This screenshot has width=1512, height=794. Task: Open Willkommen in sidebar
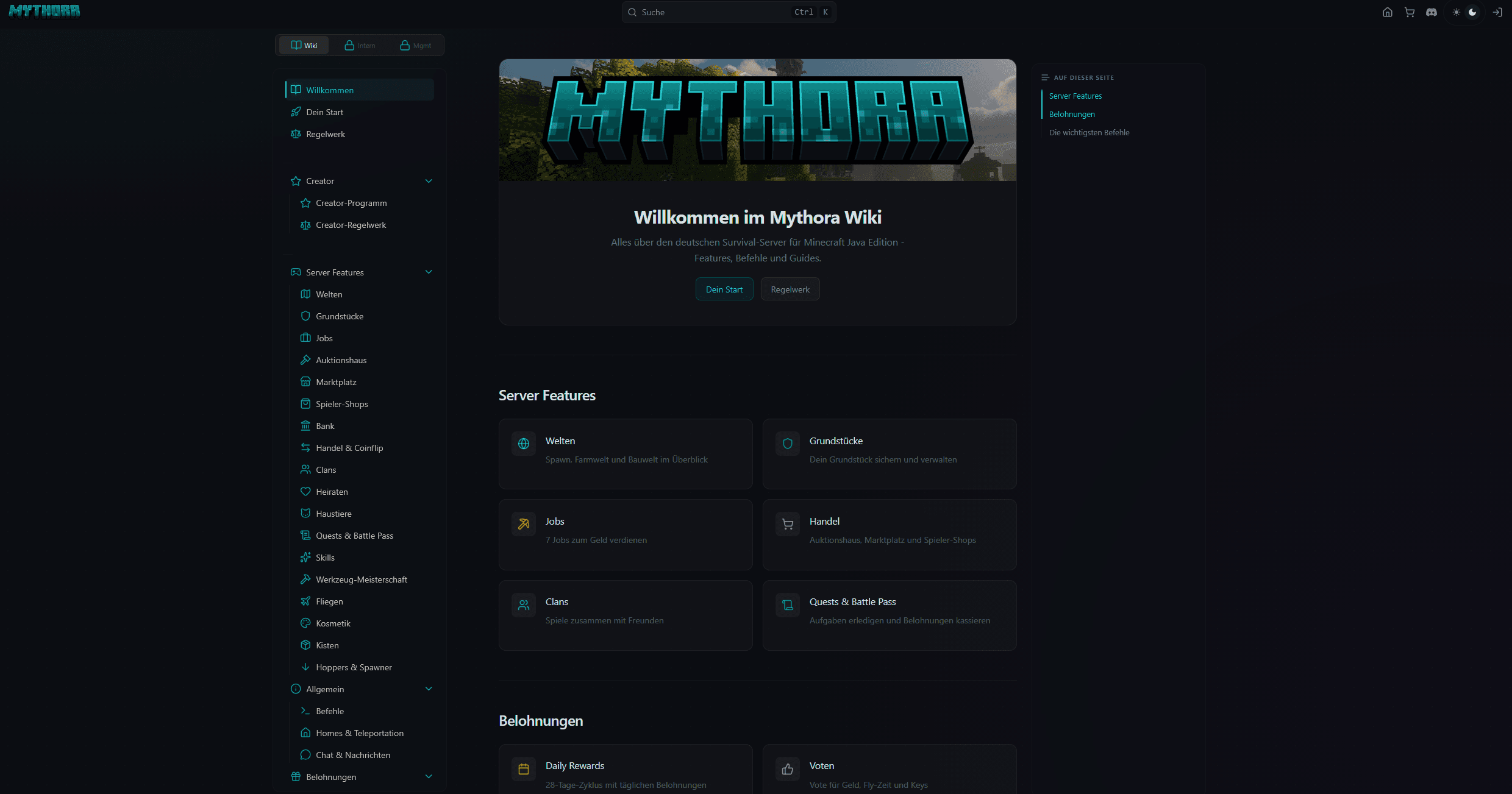[360, 90]
